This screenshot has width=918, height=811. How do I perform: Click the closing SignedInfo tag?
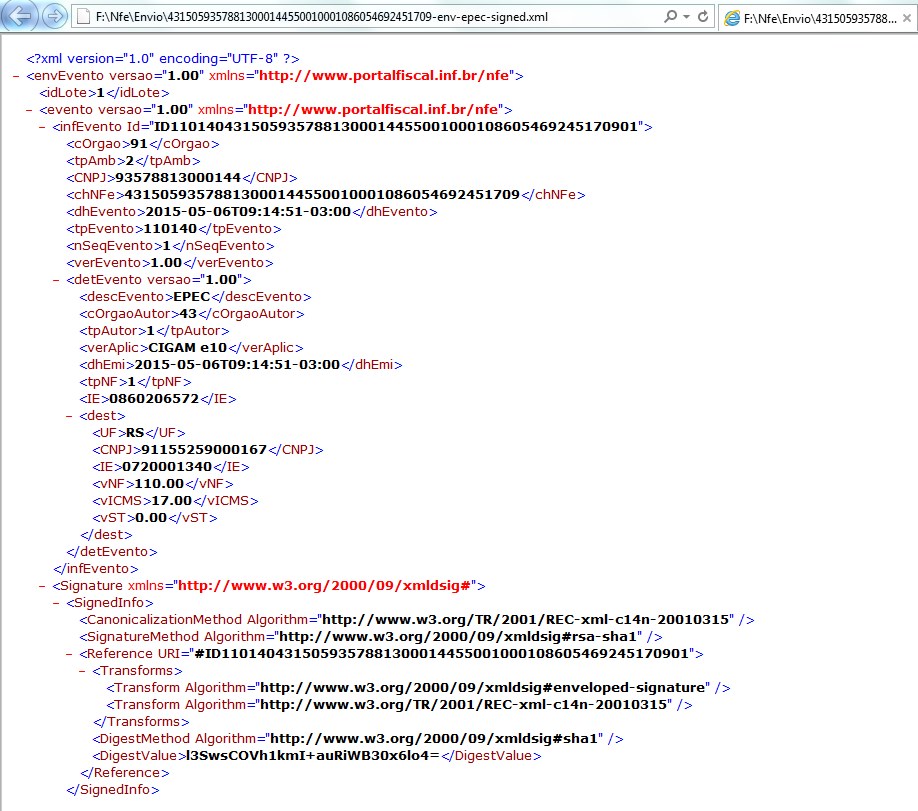112,789
